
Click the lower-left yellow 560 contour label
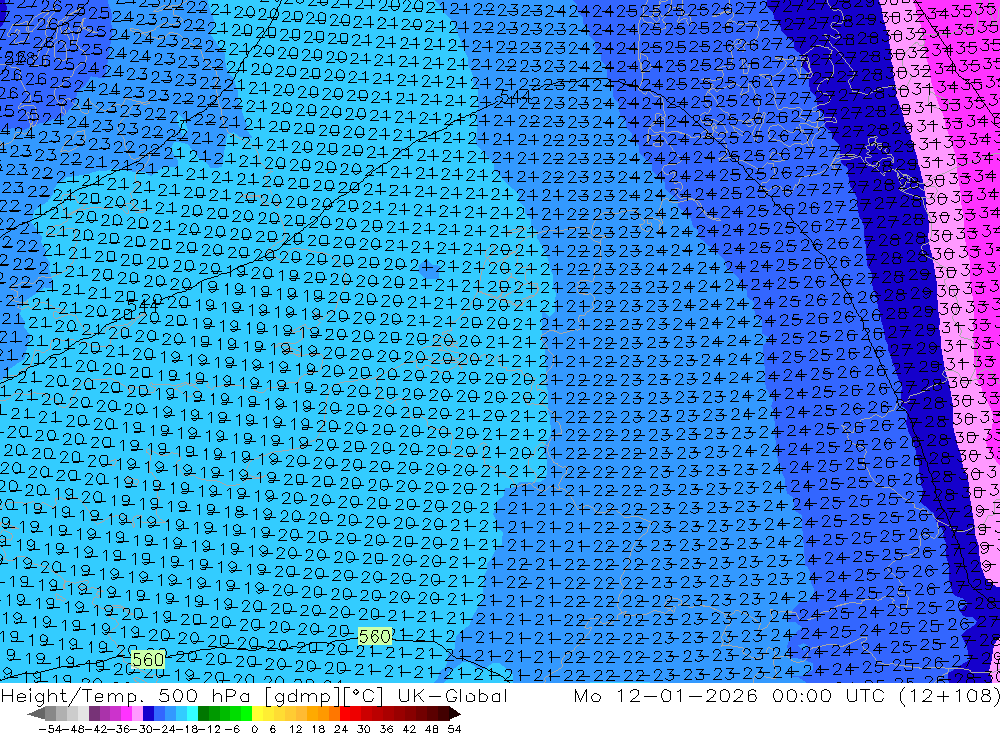click(148, 659)
